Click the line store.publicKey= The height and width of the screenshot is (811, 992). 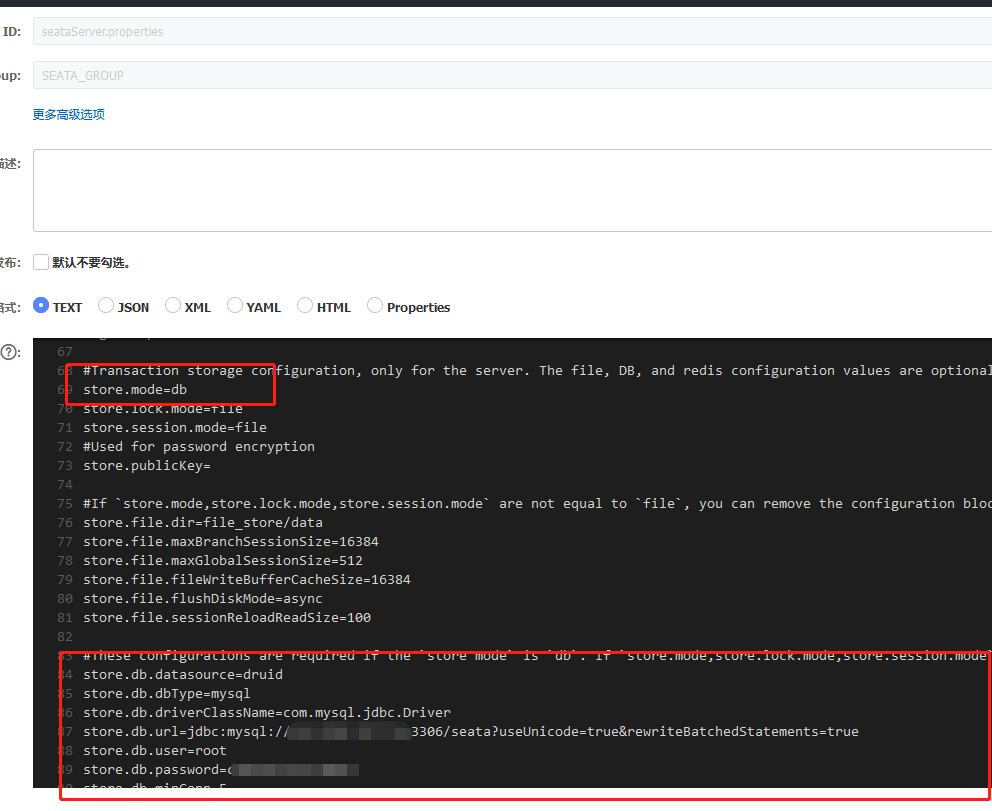tap(147, 466)
